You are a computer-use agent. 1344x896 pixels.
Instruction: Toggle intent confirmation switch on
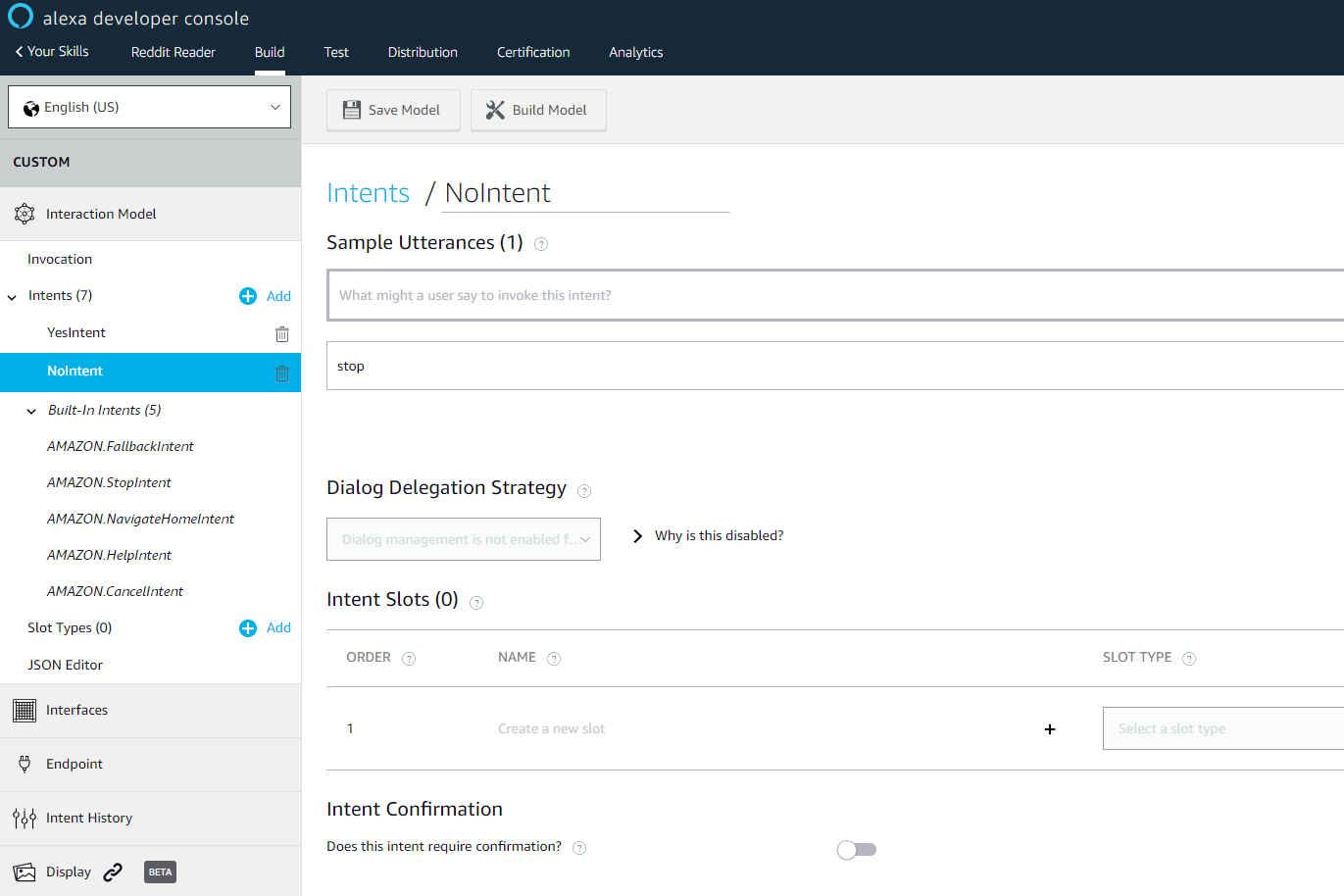point(857,850)
